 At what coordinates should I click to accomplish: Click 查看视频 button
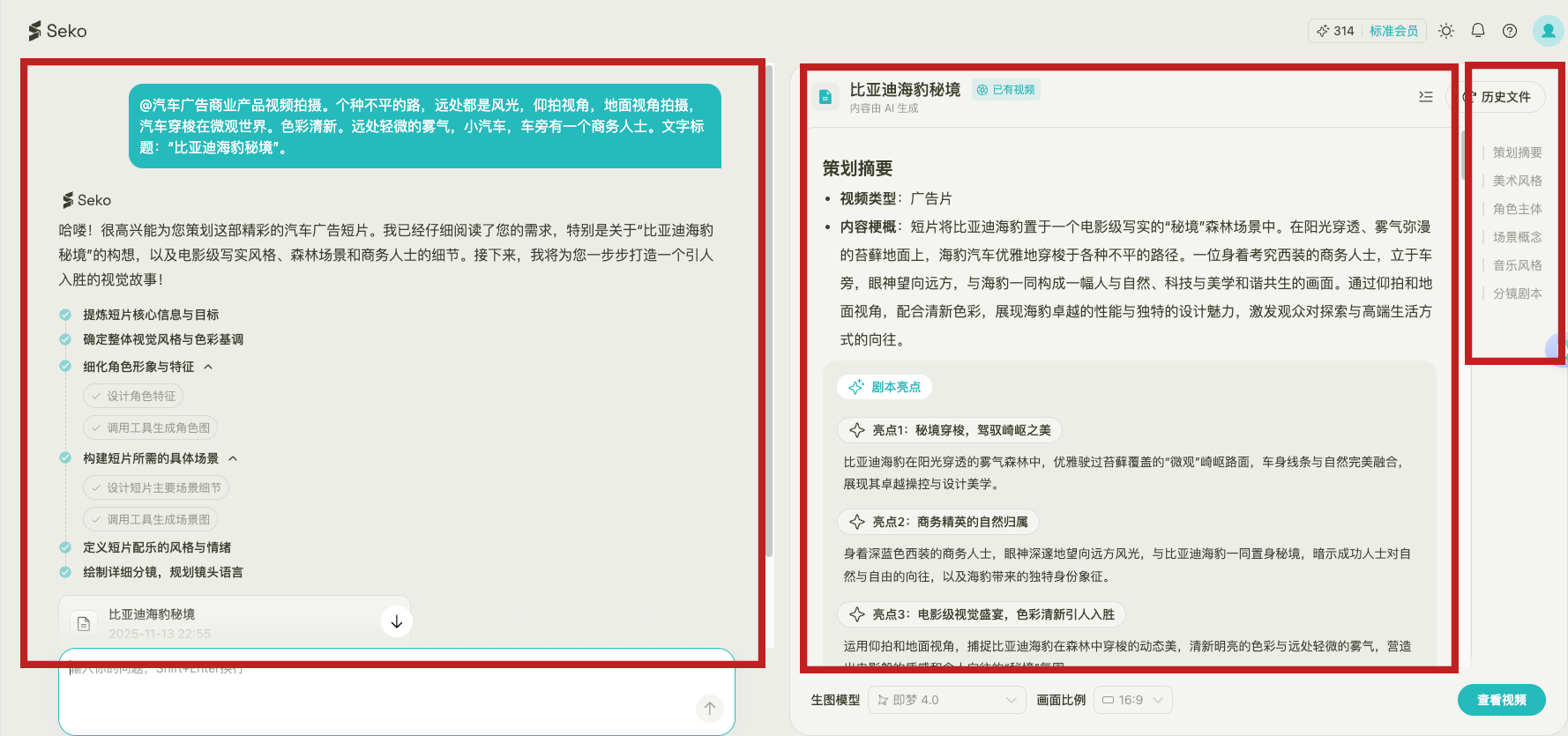(1502, 700)
